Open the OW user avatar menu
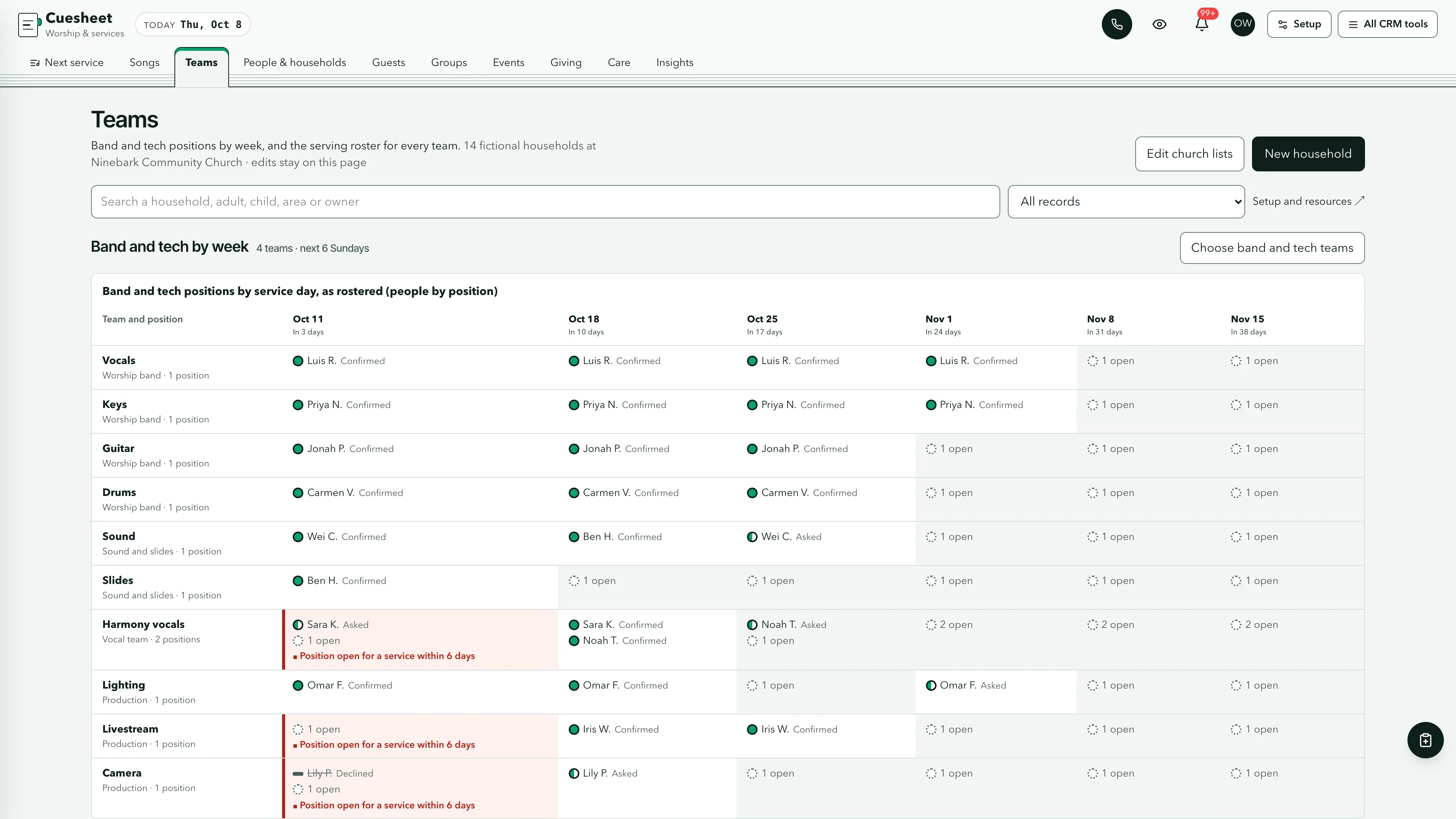Screen dimensions: 1456x819 (x=1243, y=24)
